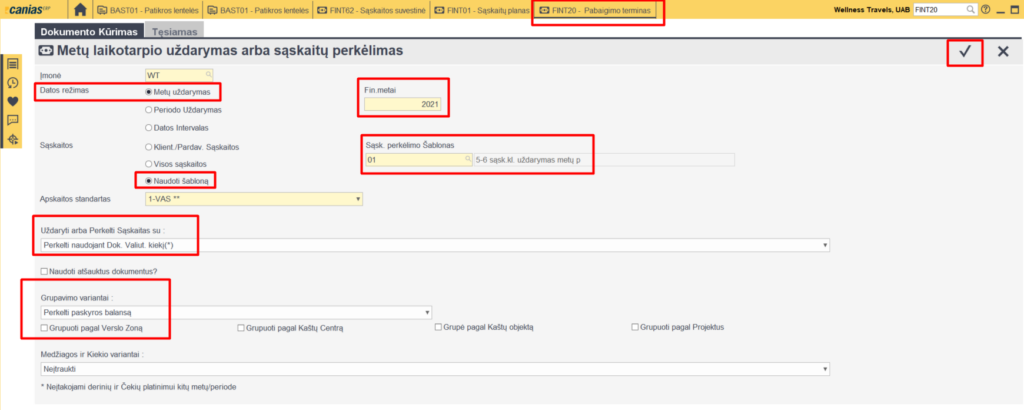Viewport: 1024px width, 410px height.
Task: Expand Medžiagos ir Kiekio variantai dropdown
Action: [824, 369]
